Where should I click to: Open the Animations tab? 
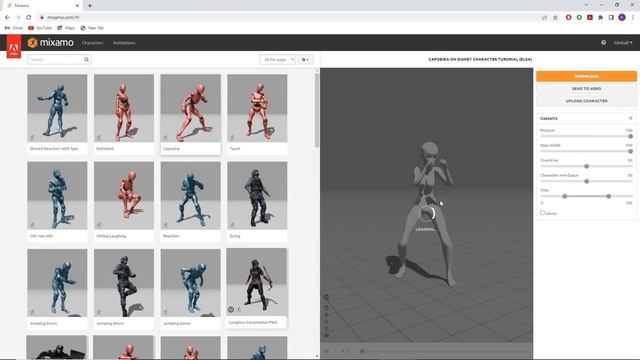124,43
